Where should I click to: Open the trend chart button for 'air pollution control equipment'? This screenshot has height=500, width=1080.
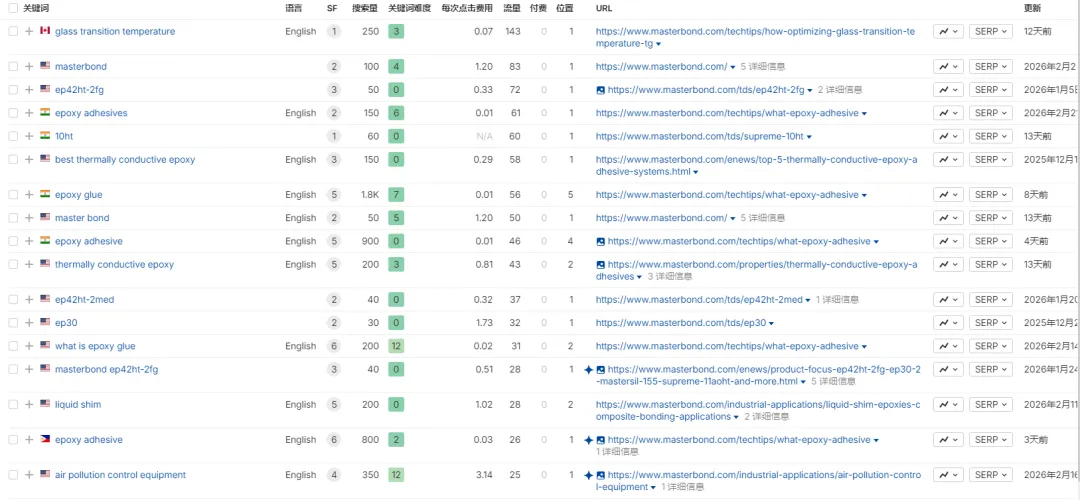(948, 475)
